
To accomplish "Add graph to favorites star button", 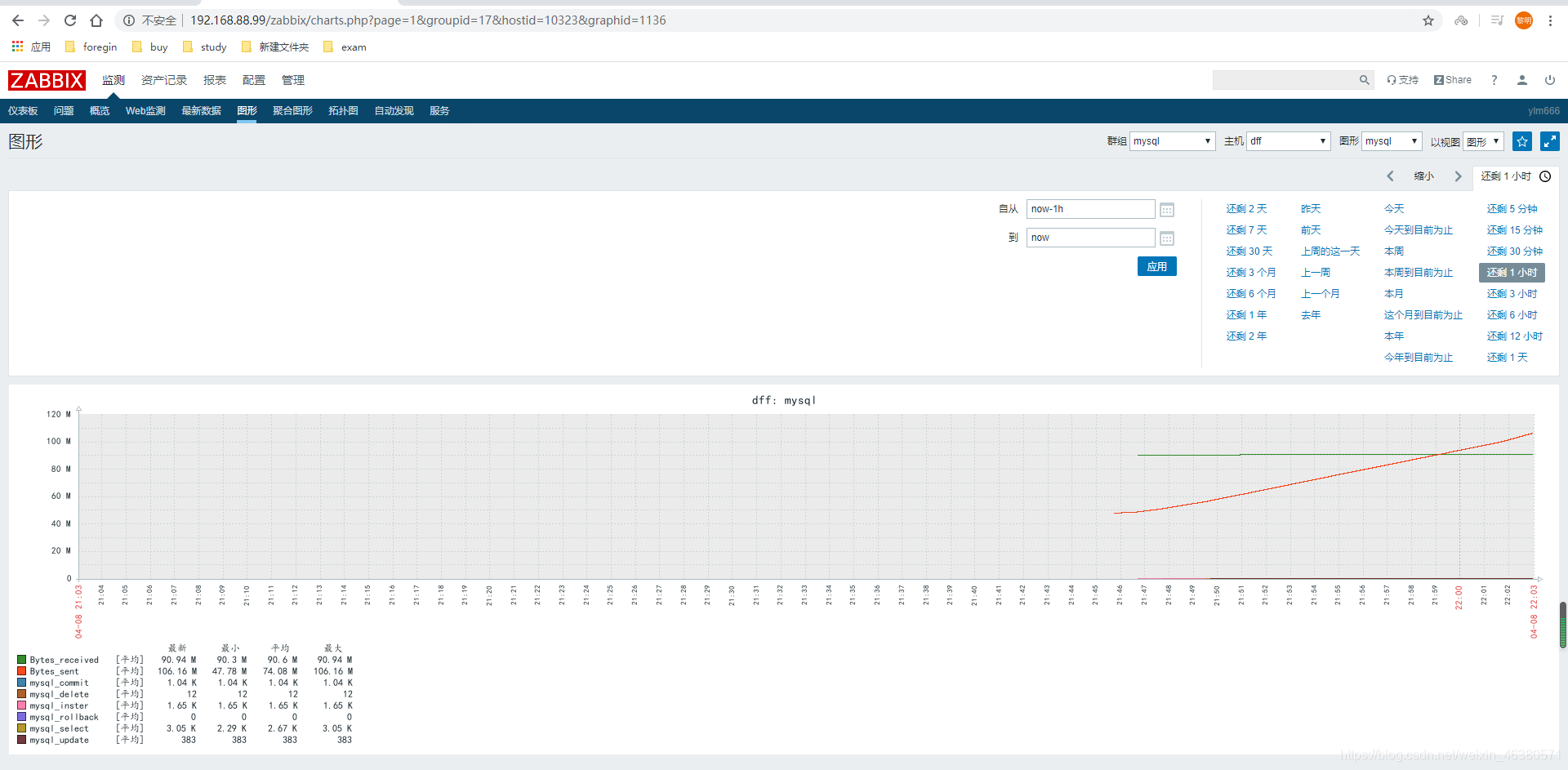I will click(1522, 141).
